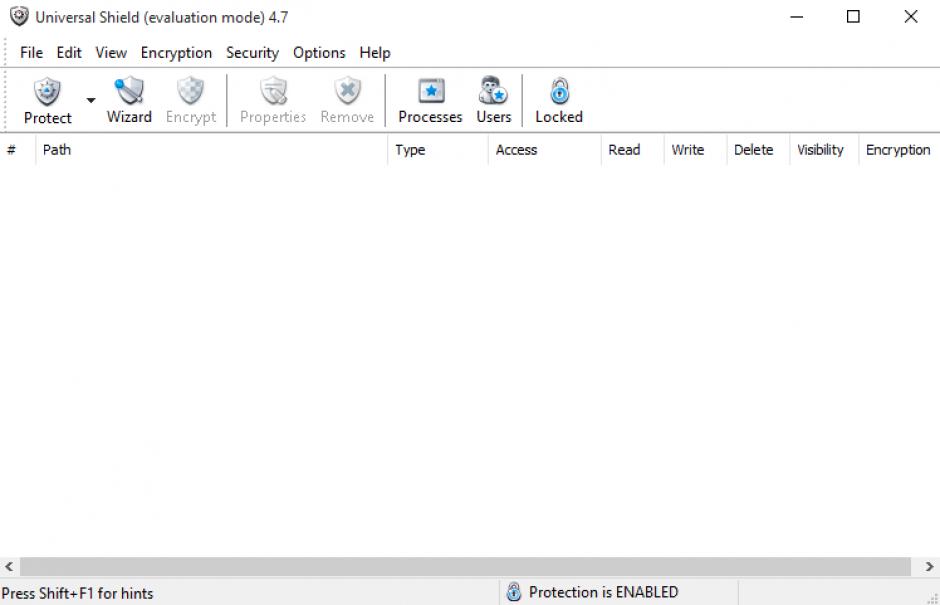Close the Universal Shield window
This screenshot has height=605, width=940.
[911, 17]
